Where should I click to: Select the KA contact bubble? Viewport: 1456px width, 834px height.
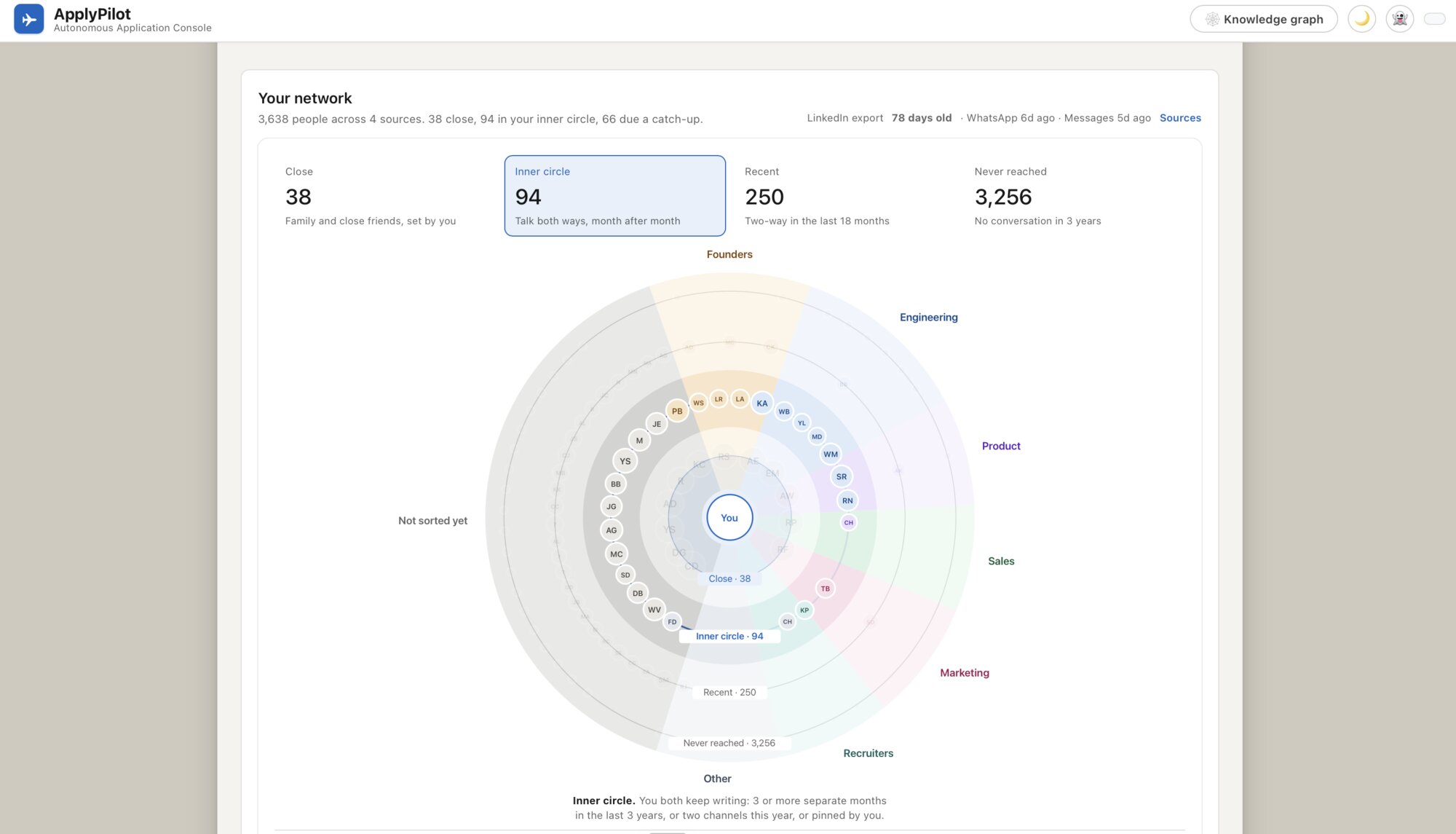(x=762, y=404)
